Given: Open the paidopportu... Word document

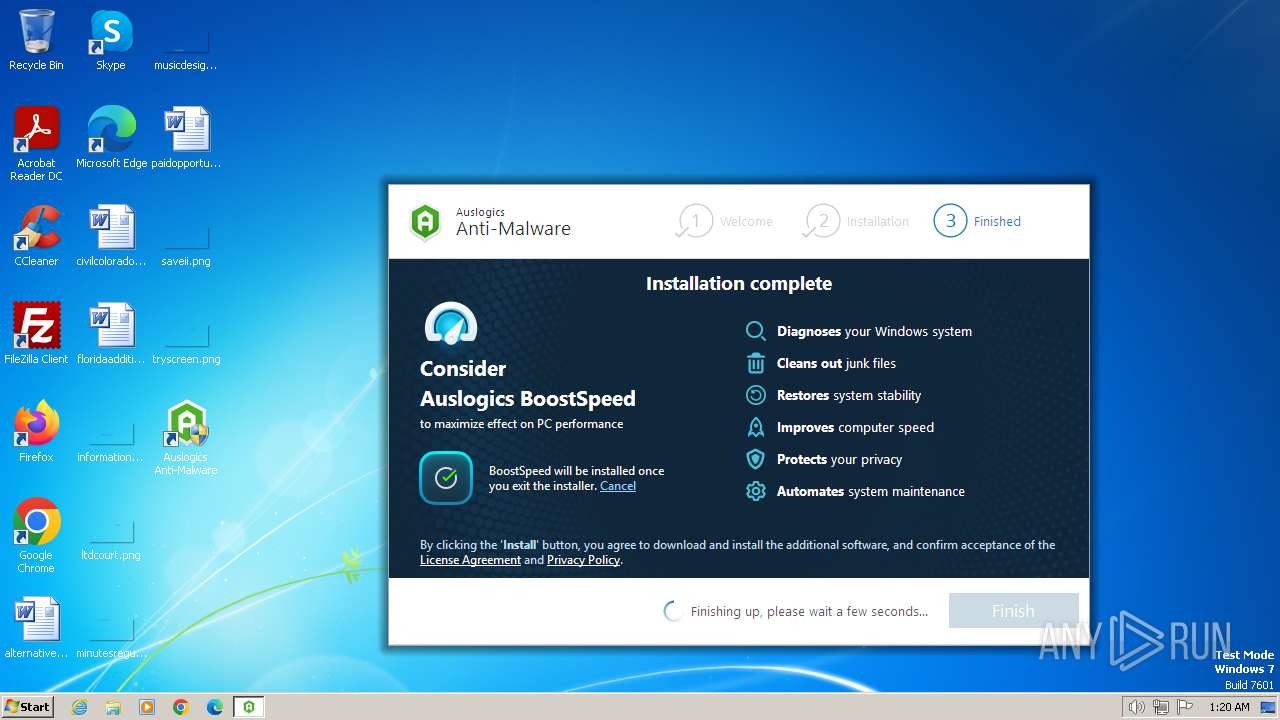Looking at the screenshot, I should click(x=186, y=138).
